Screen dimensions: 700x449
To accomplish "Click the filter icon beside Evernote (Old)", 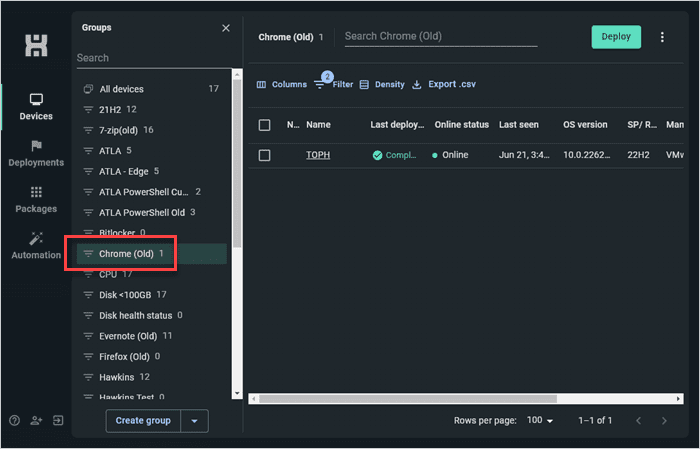I will (88, 336).
